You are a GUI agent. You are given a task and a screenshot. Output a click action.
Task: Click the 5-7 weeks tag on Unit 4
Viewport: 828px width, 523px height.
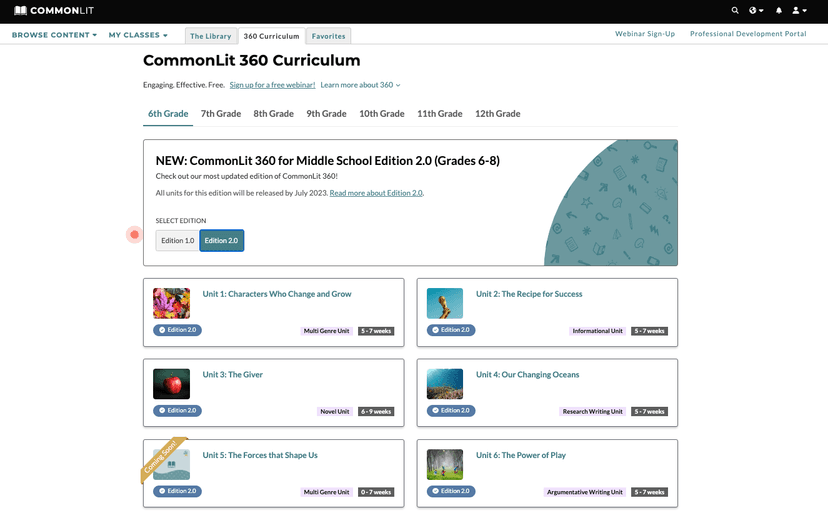click(x=650, y=412)
